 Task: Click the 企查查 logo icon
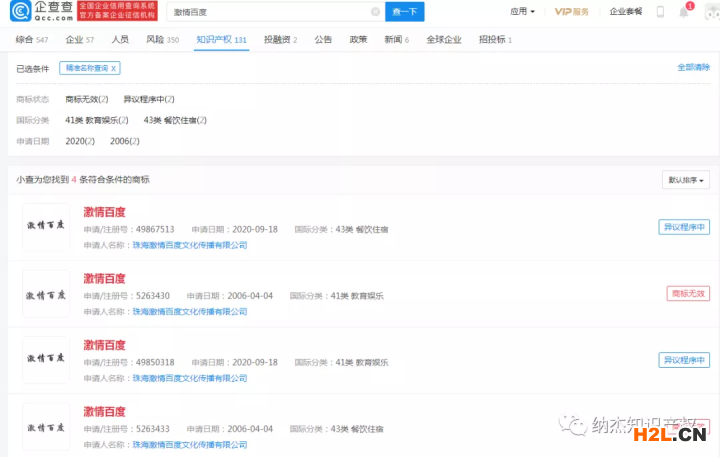click(x=16, y=12)
